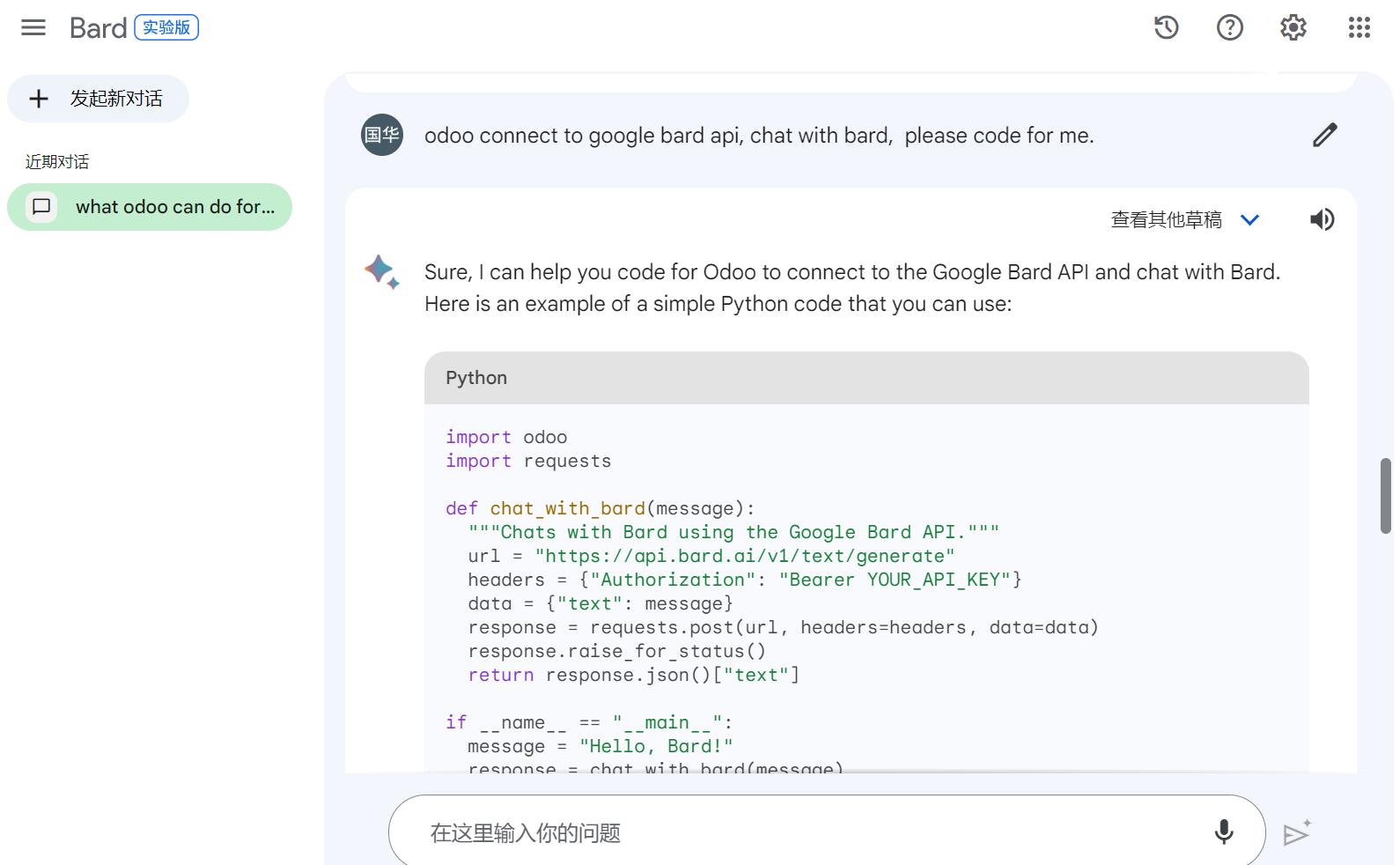Open the help question mark icon
The image size is (1400, 865).
coord(1230,27)
